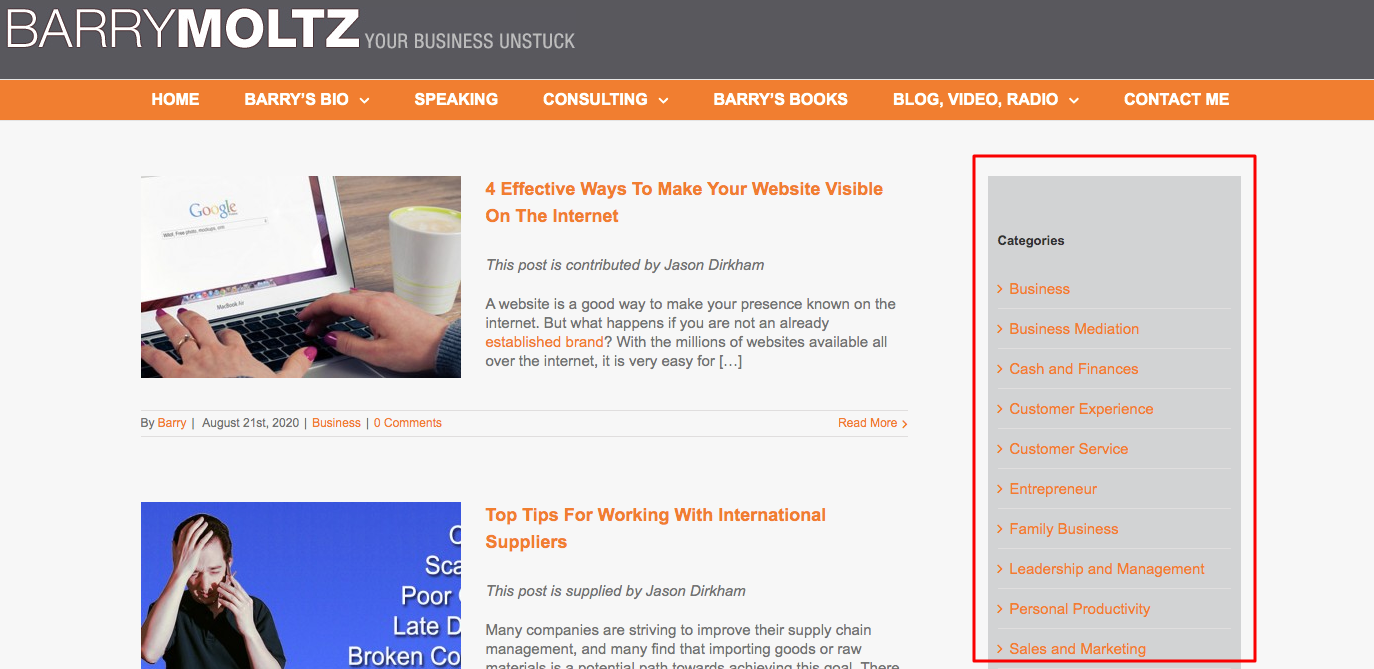Go to Barry's Books page

click(780, 99)
